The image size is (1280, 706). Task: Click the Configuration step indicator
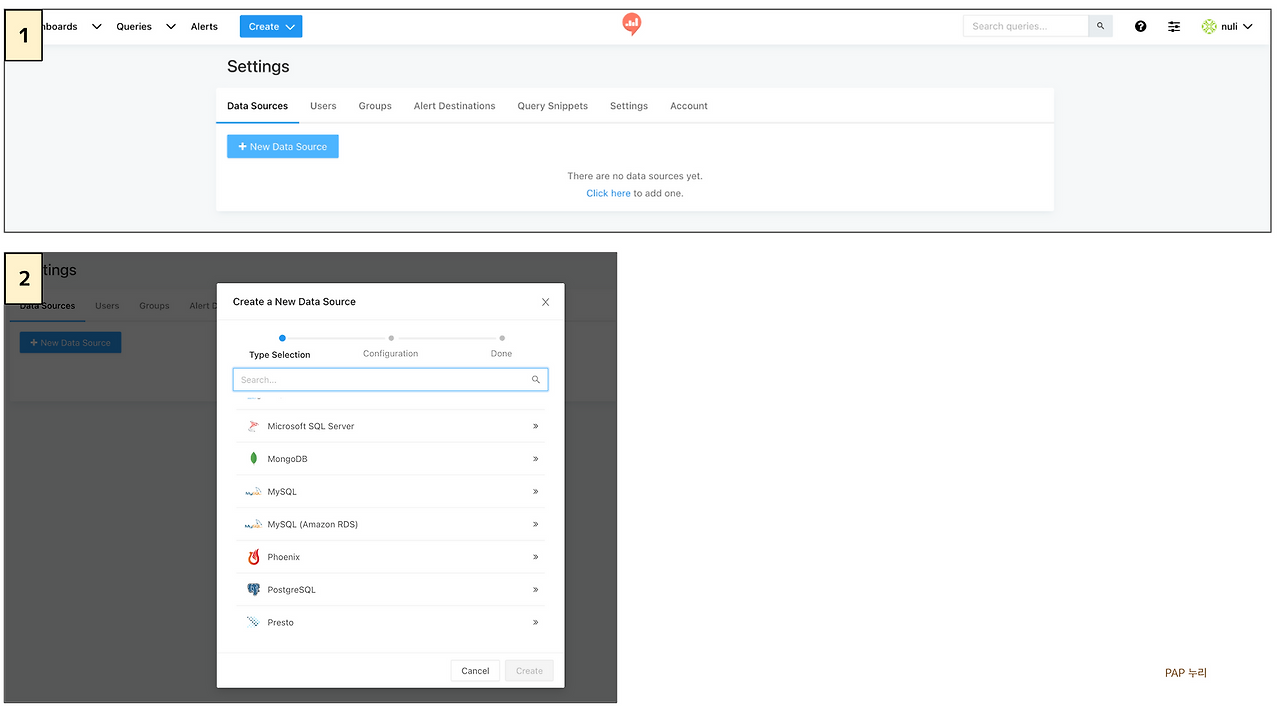click(x=391, y=347)
